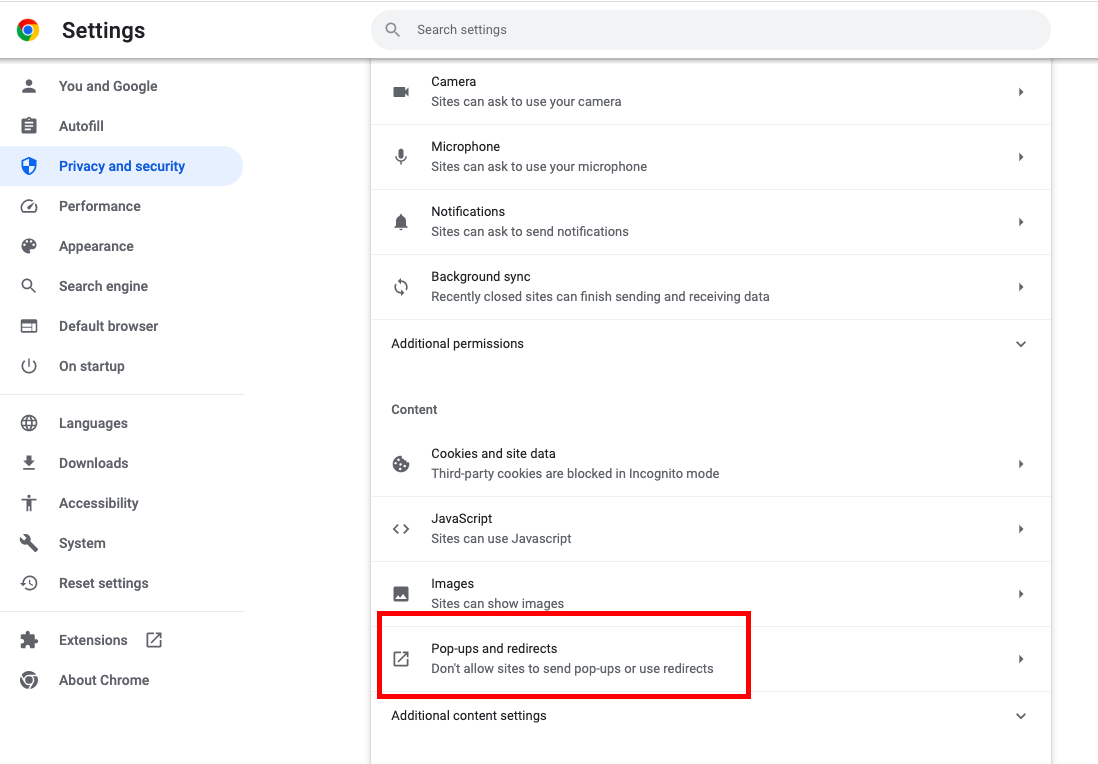Click the Extensions external link icon

[x=154, y=640]
